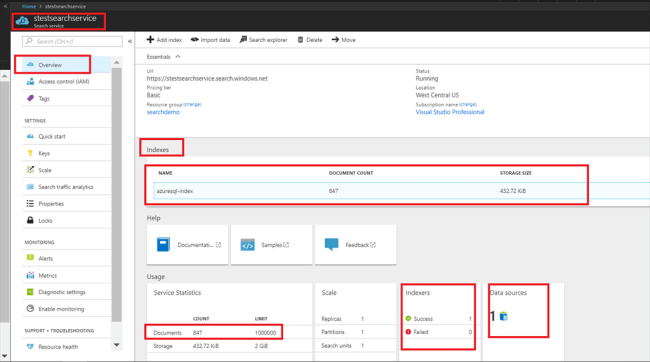The height and width of the screenshot is (362, 650).
Task: Click the Properties list icon
Action: tap(30, 204)
